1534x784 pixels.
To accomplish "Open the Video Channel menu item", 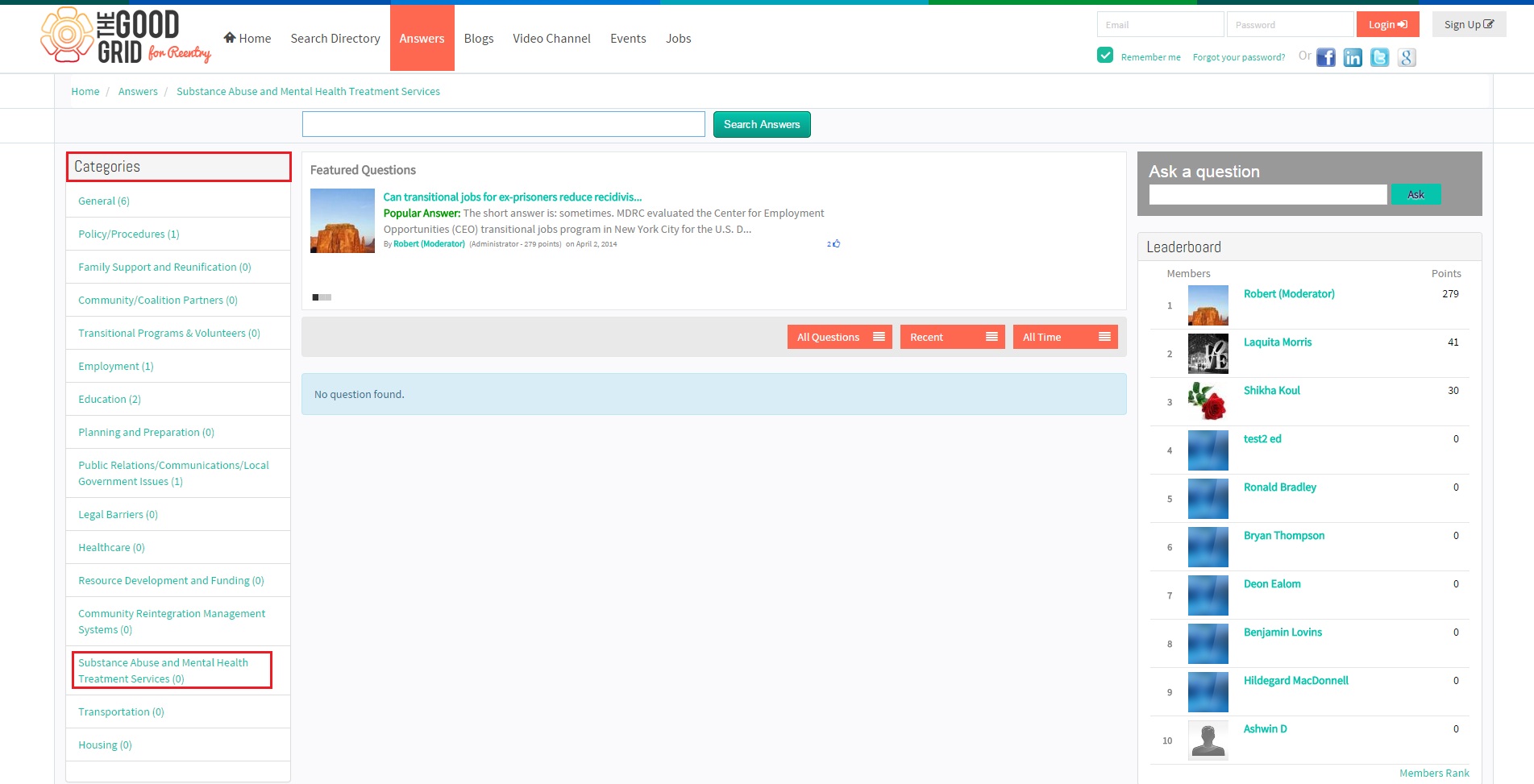I will click(551, 38).
